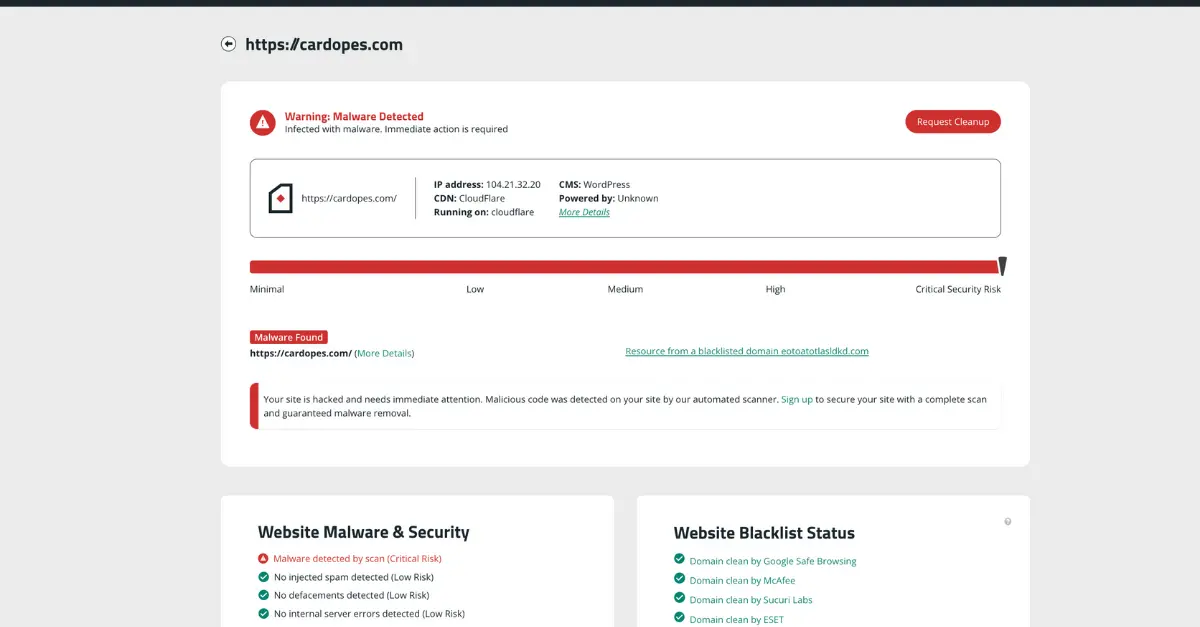Click the Infected with malware subtitle text

pyautogui.click(x=396, y=129)
